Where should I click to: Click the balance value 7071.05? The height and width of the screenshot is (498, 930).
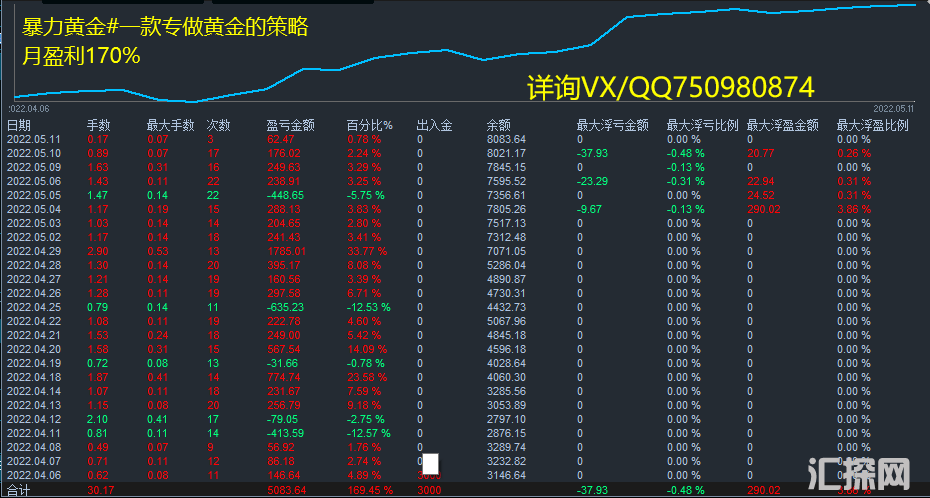click(x=506, y=251)
